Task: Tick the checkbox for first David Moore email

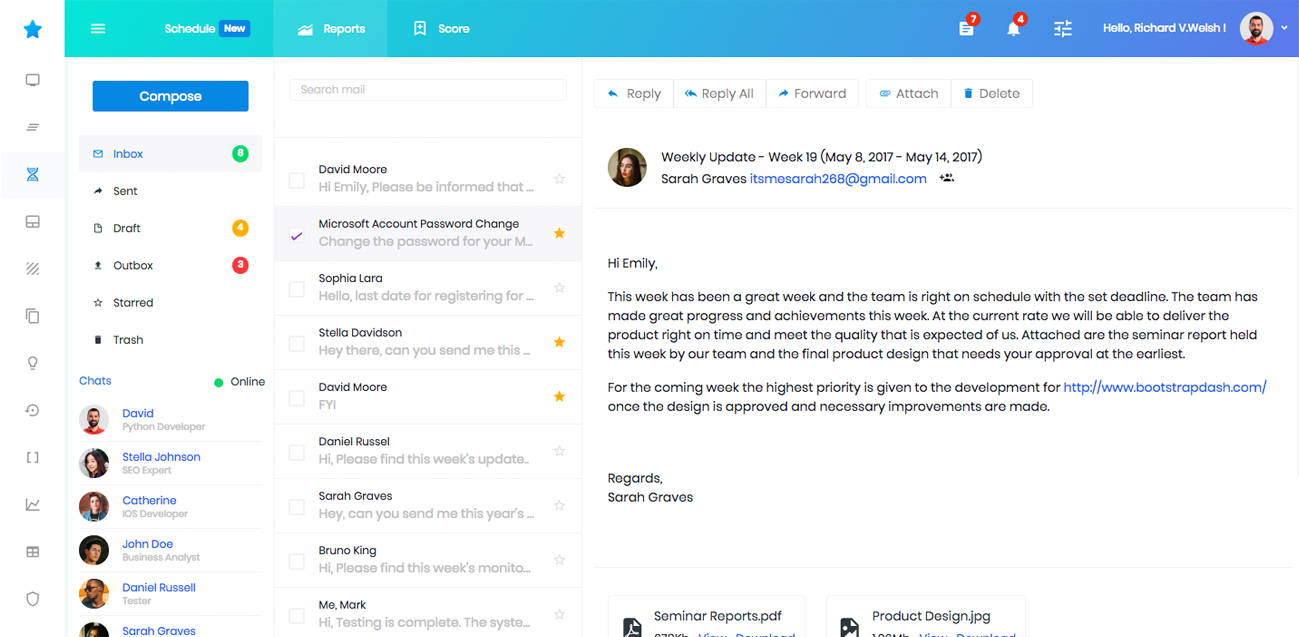Action: pos(297,181)
